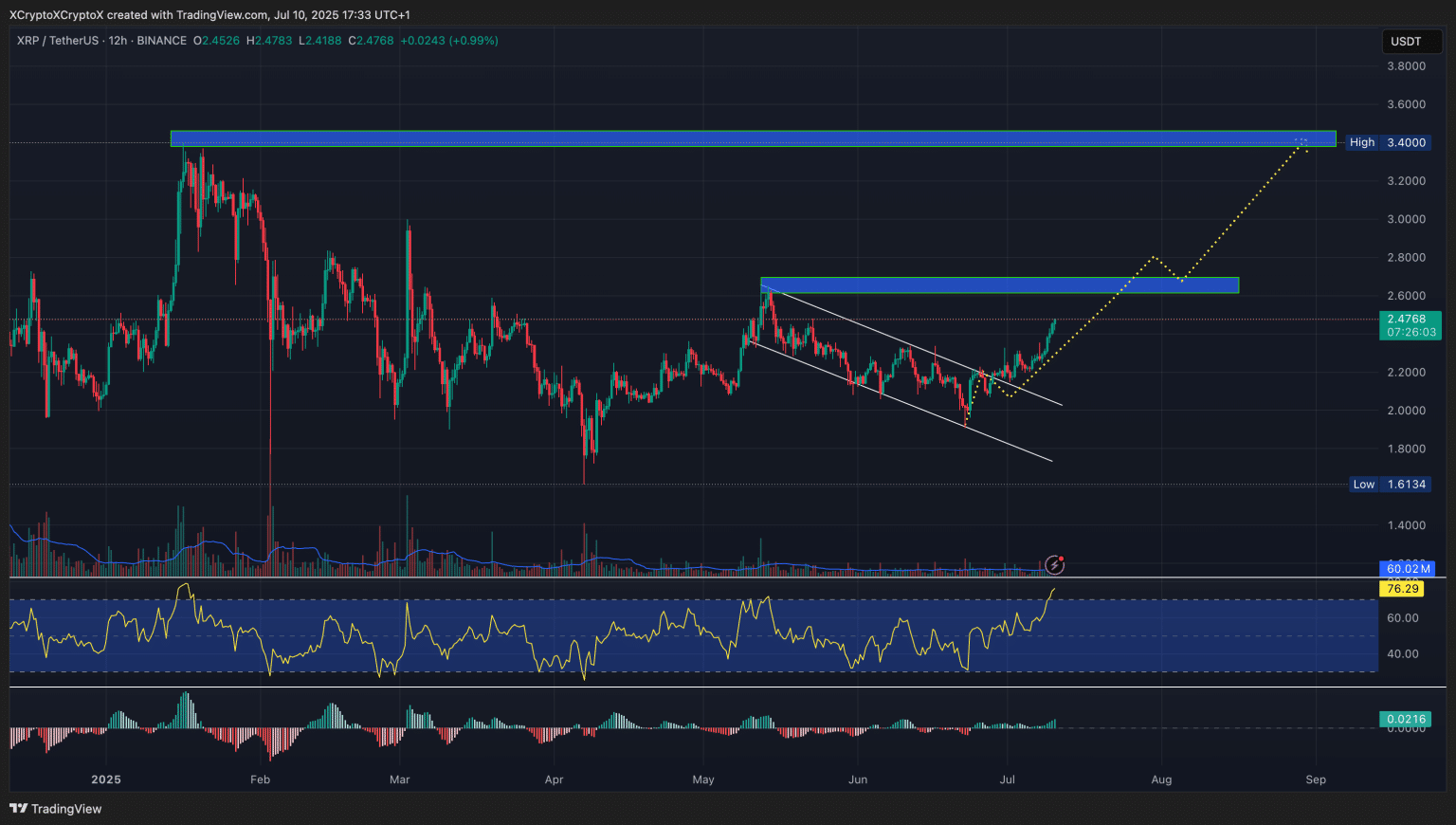Click the 2.0000 price axis label
The image size is (1456, 825).
[x=1406, y=411]
